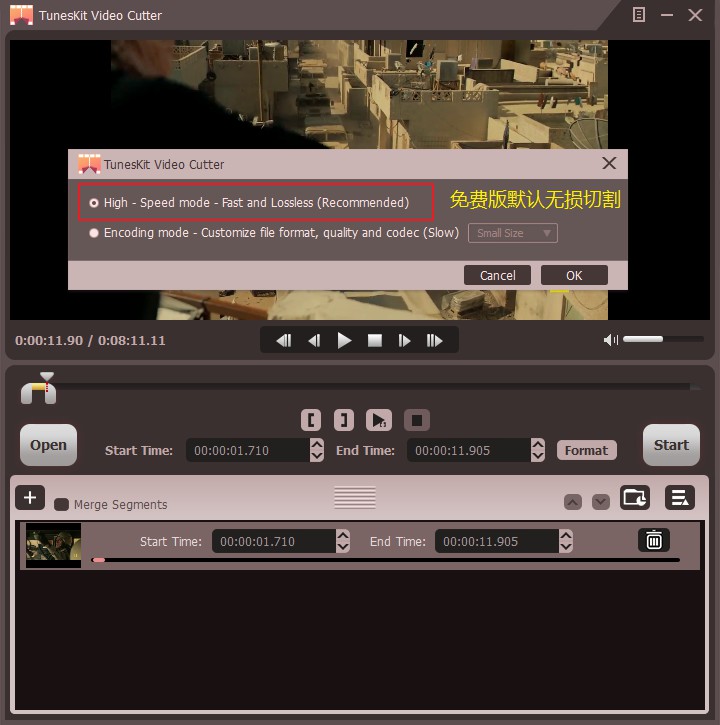The image size is (720, 725).
Task: Increase main End Time value
Action: [x=538, y=444]
